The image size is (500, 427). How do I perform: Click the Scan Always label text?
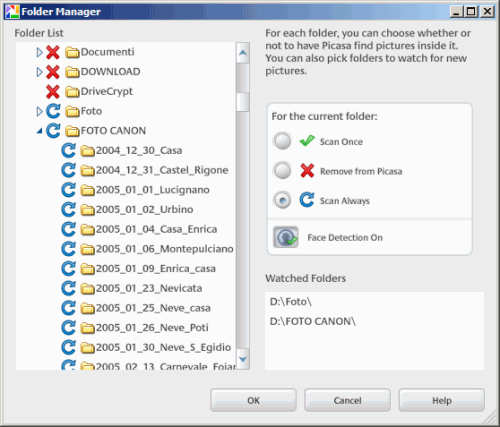345,201
